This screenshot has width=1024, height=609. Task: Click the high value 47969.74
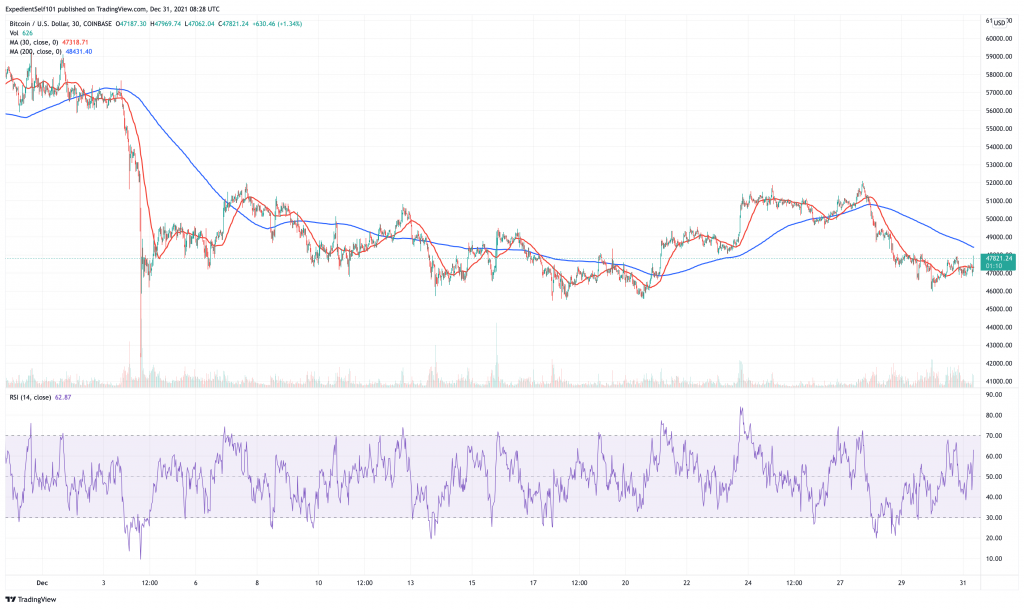[167, 24]
